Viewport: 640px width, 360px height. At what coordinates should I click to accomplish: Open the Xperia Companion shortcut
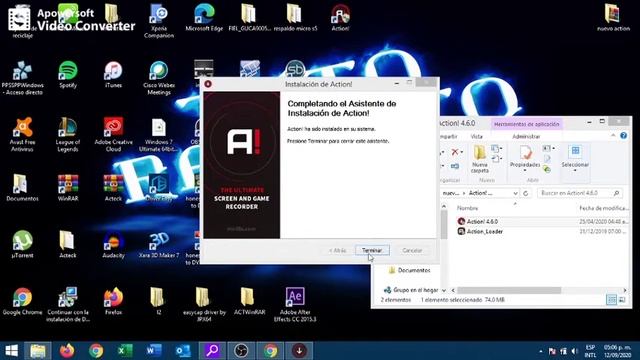159,21
